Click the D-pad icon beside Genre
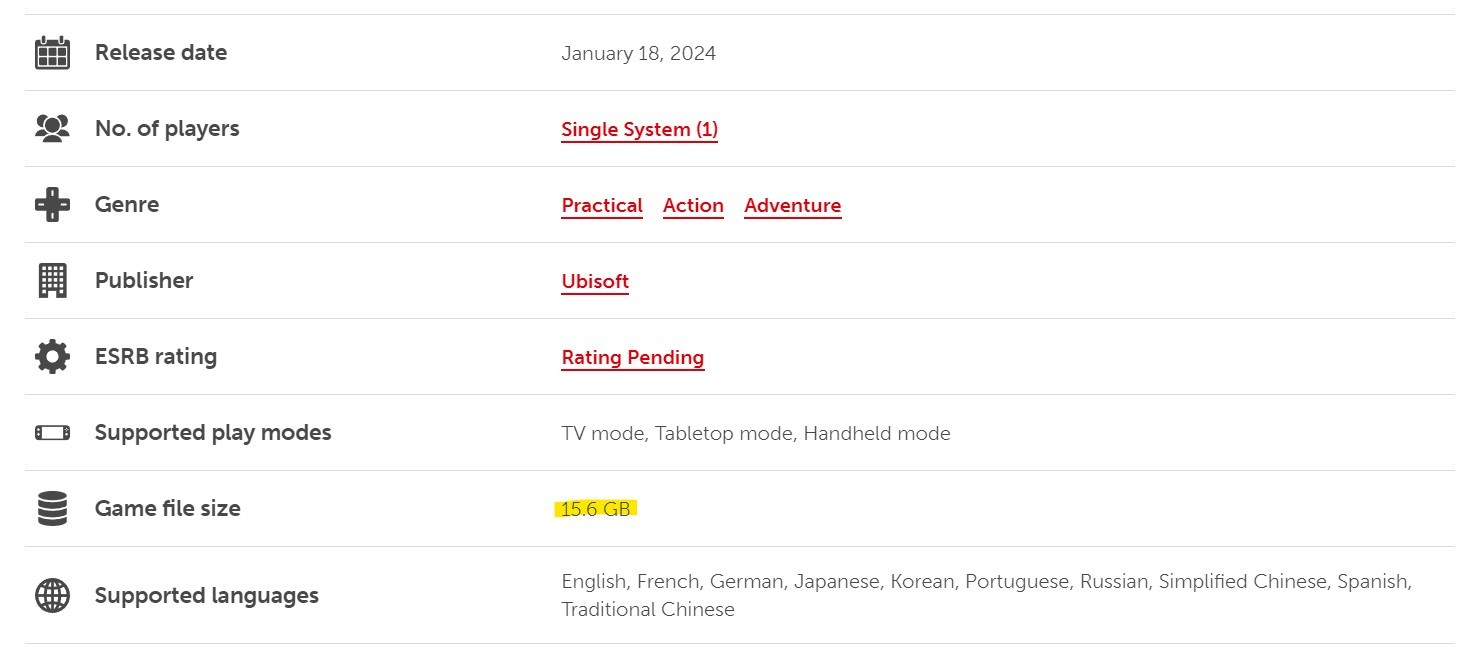The height and width of the screenshot is (668, 1481). click(x=52, y=205)
